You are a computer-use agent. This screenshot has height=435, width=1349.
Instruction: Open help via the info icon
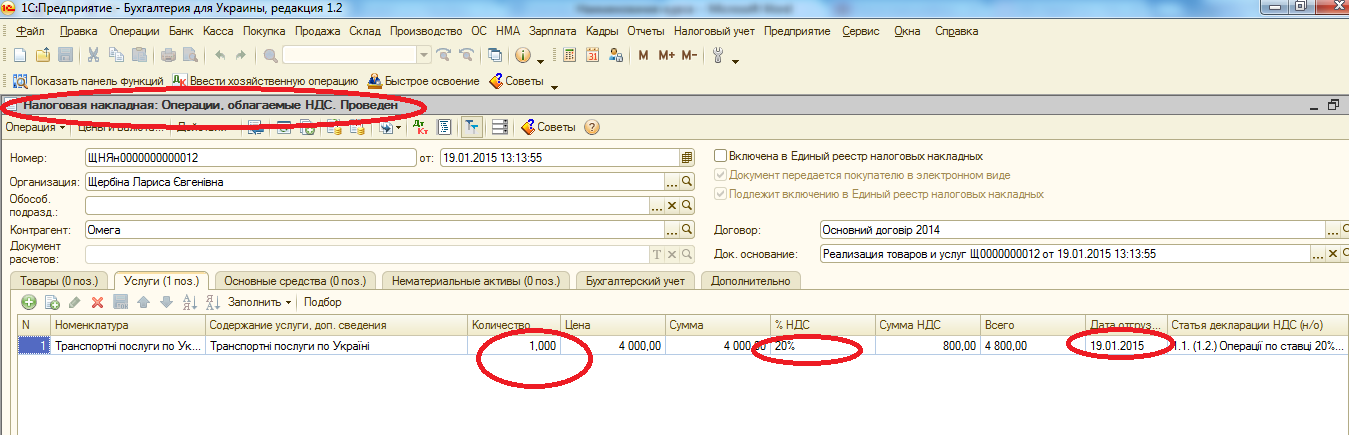[x=522, y=55]
